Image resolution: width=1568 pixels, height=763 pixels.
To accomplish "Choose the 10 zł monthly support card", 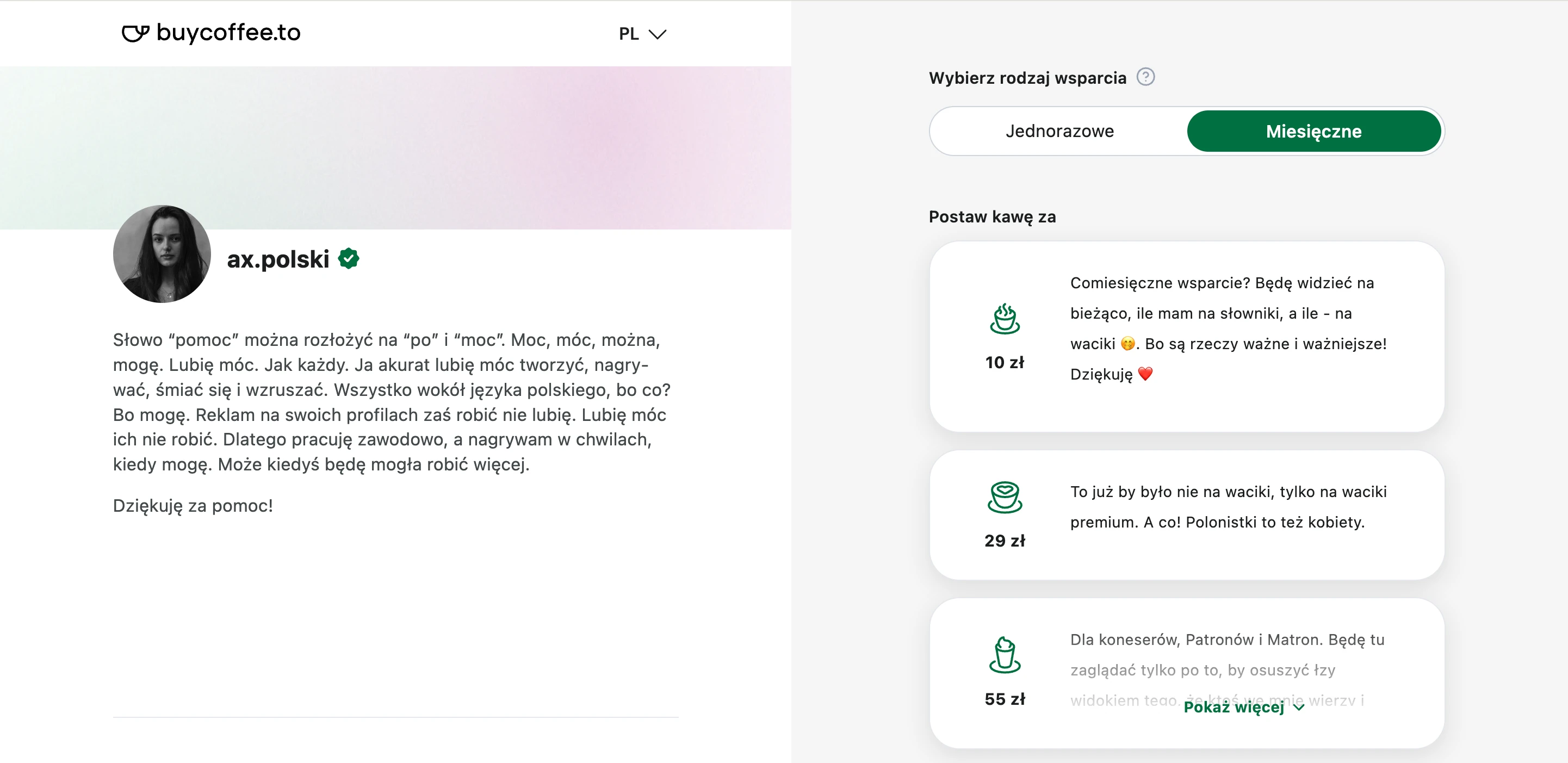I will pos(1186,337).
